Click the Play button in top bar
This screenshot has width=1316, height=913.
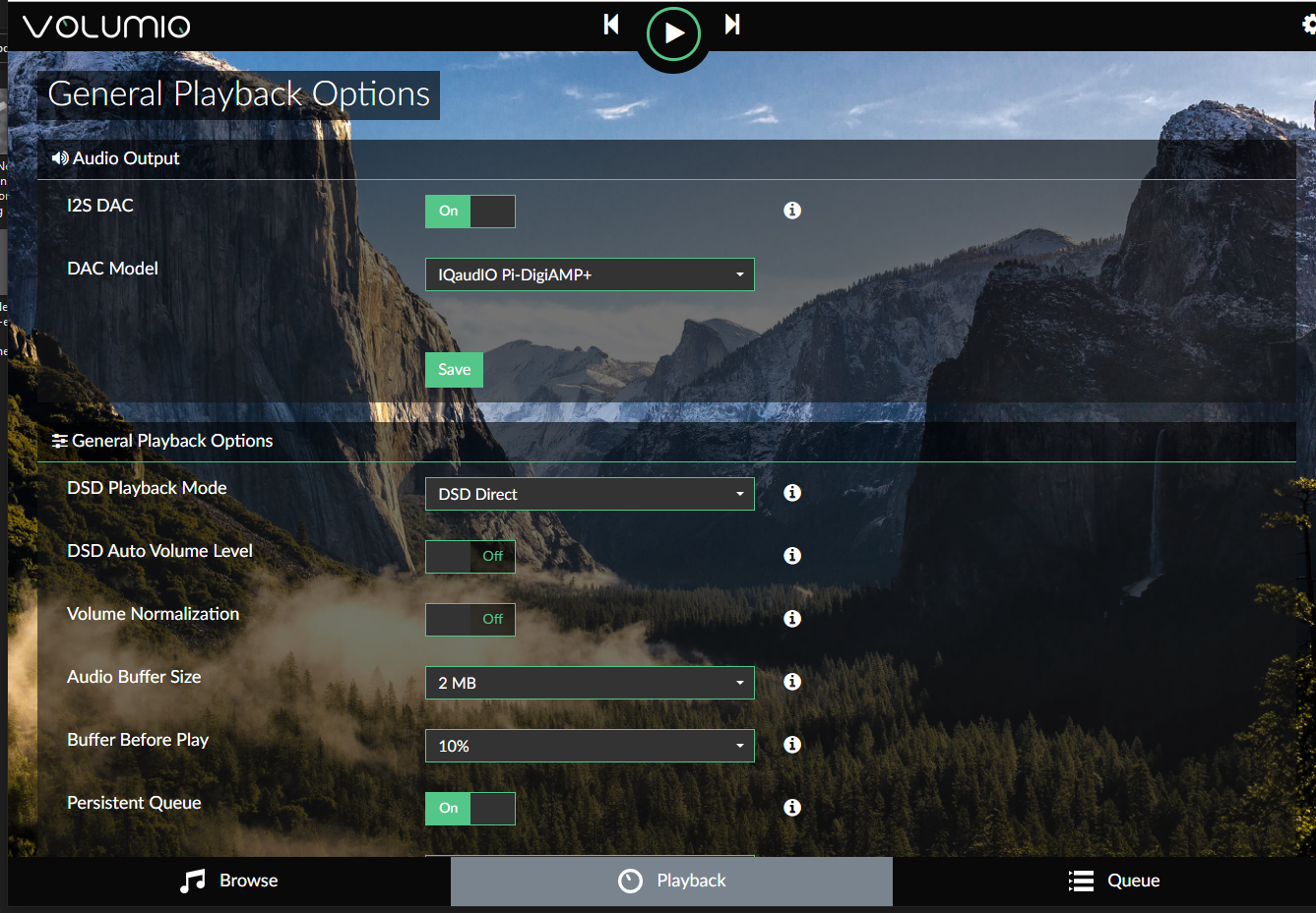[x=673, y=33]
